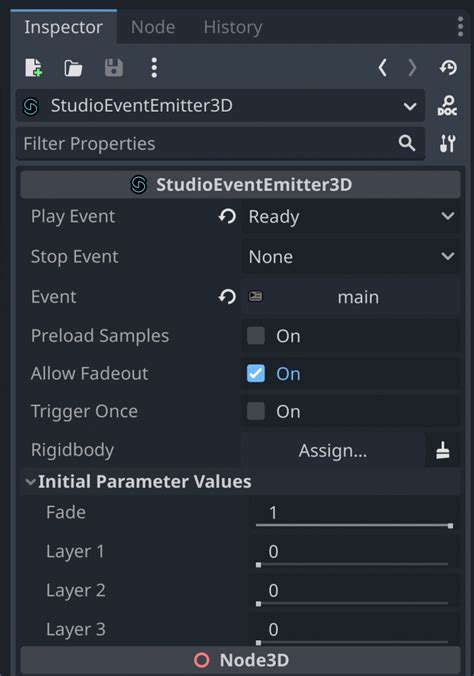Enable the Trigger Once checkbox
Viewport: 474px width, 676px height.
click(256, 411)
